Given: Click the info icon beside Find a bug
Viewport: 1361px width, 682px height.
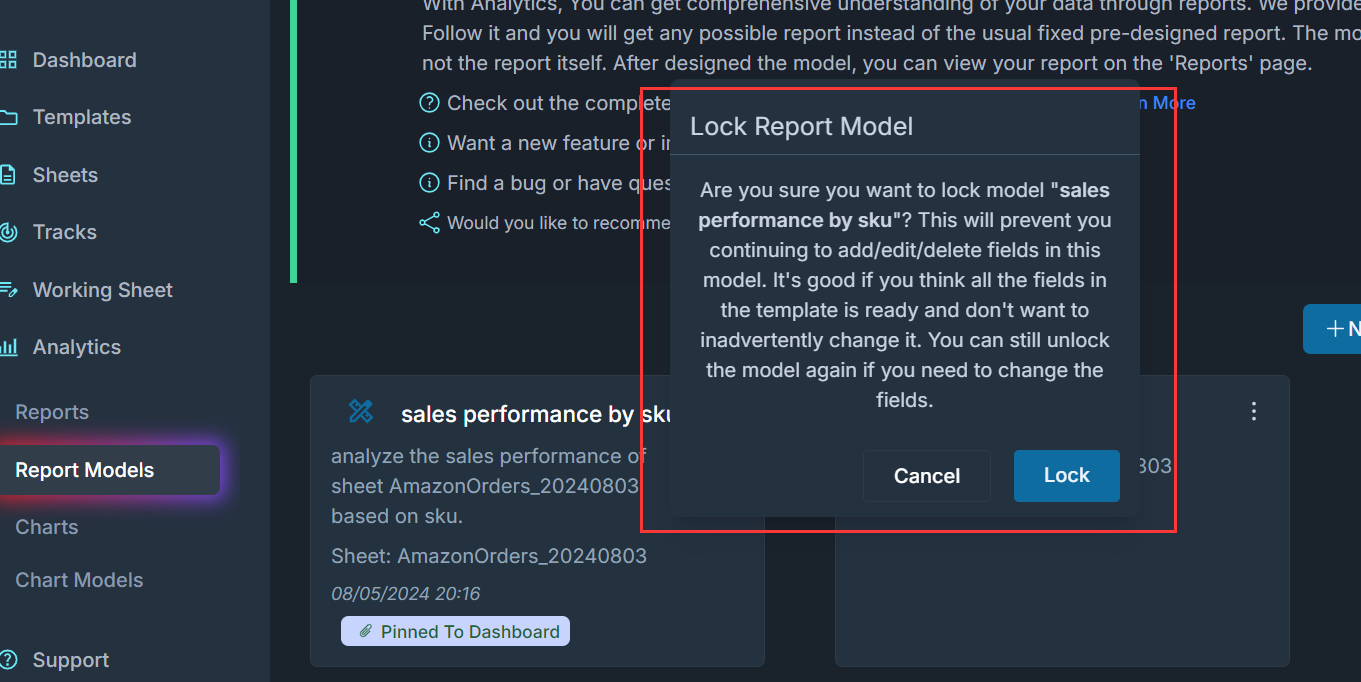Looking at the screenshot, I should (429, 183).
